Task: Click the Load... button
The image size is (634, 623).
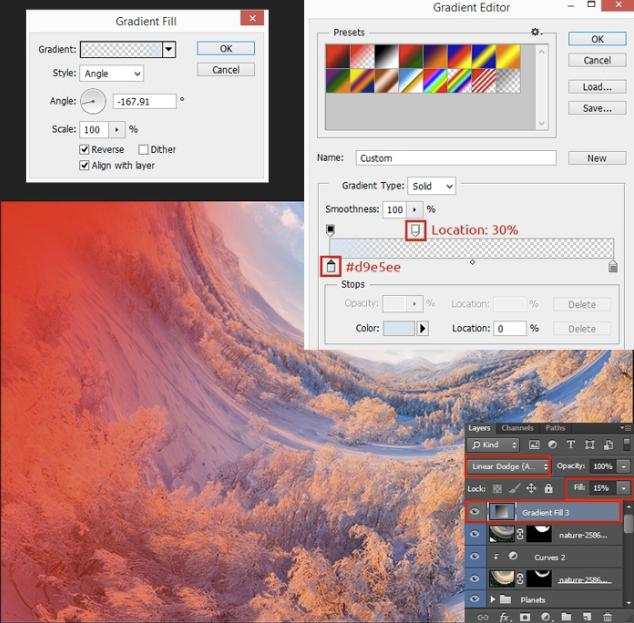Action: tap(597, 87)
